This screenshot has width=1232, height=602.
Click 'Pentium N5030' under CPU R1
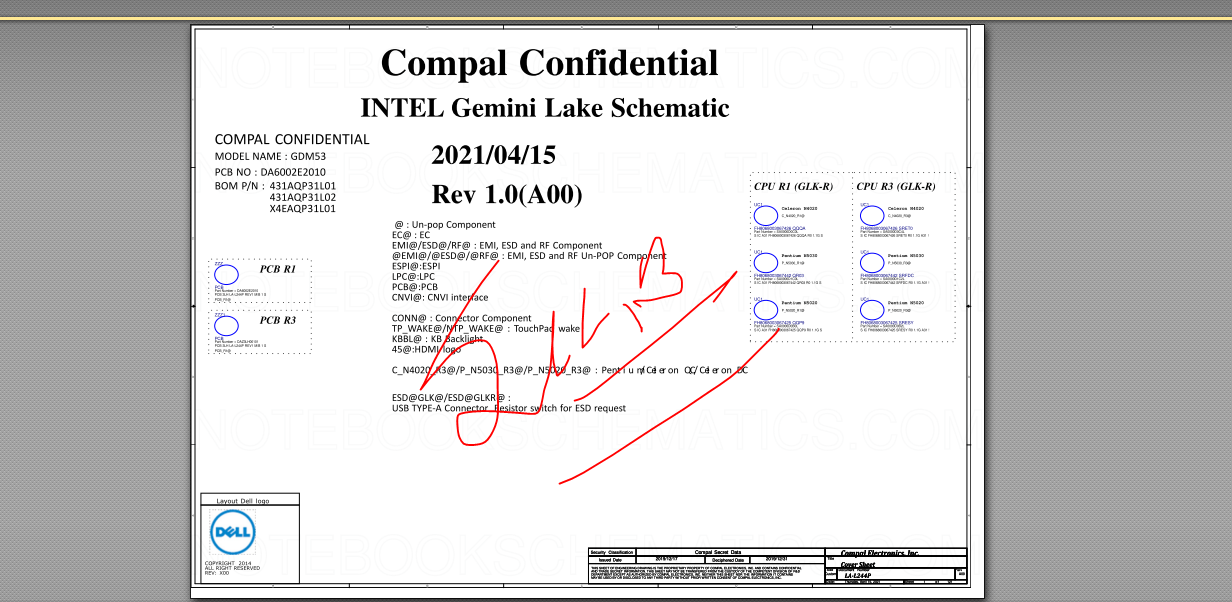[x=799, y=255]
